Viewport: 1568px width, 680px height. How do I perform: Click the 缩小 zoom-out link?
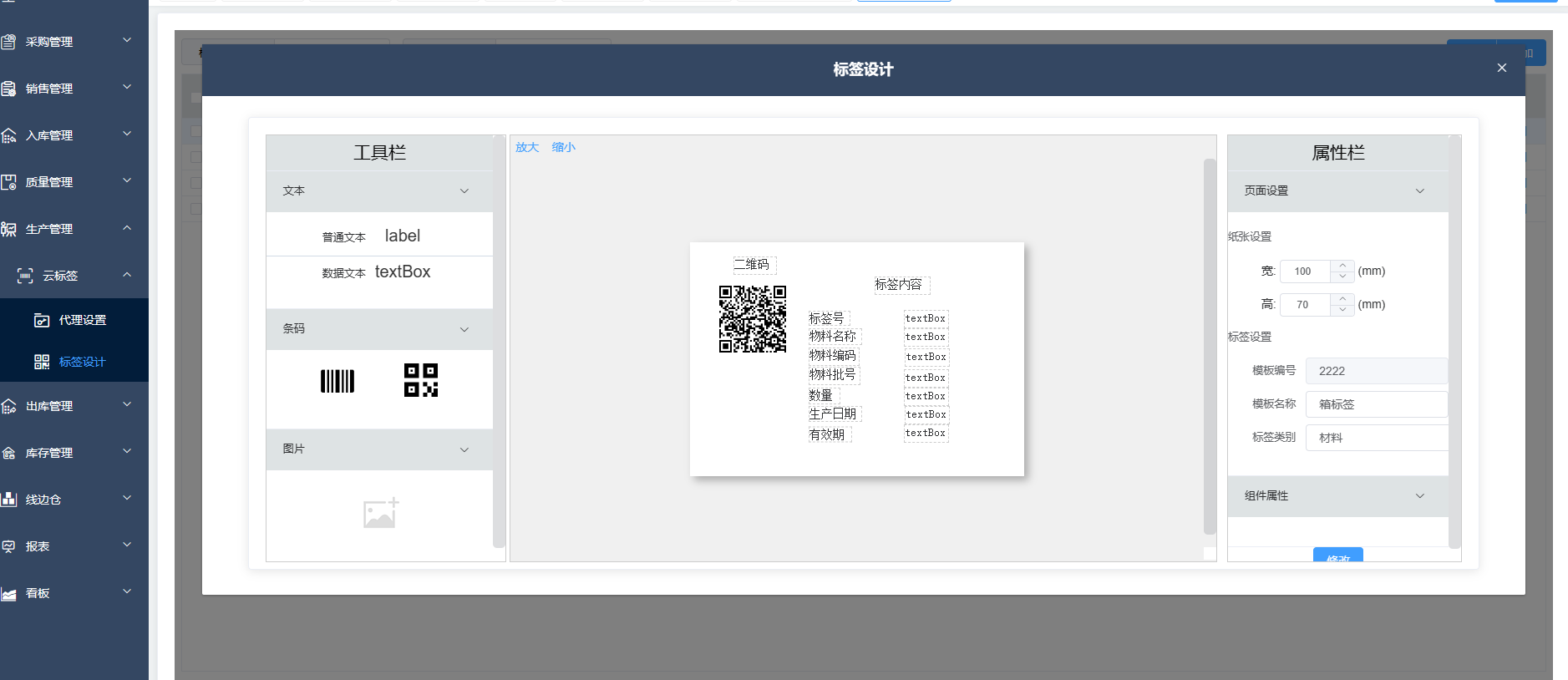coord(563,147)
